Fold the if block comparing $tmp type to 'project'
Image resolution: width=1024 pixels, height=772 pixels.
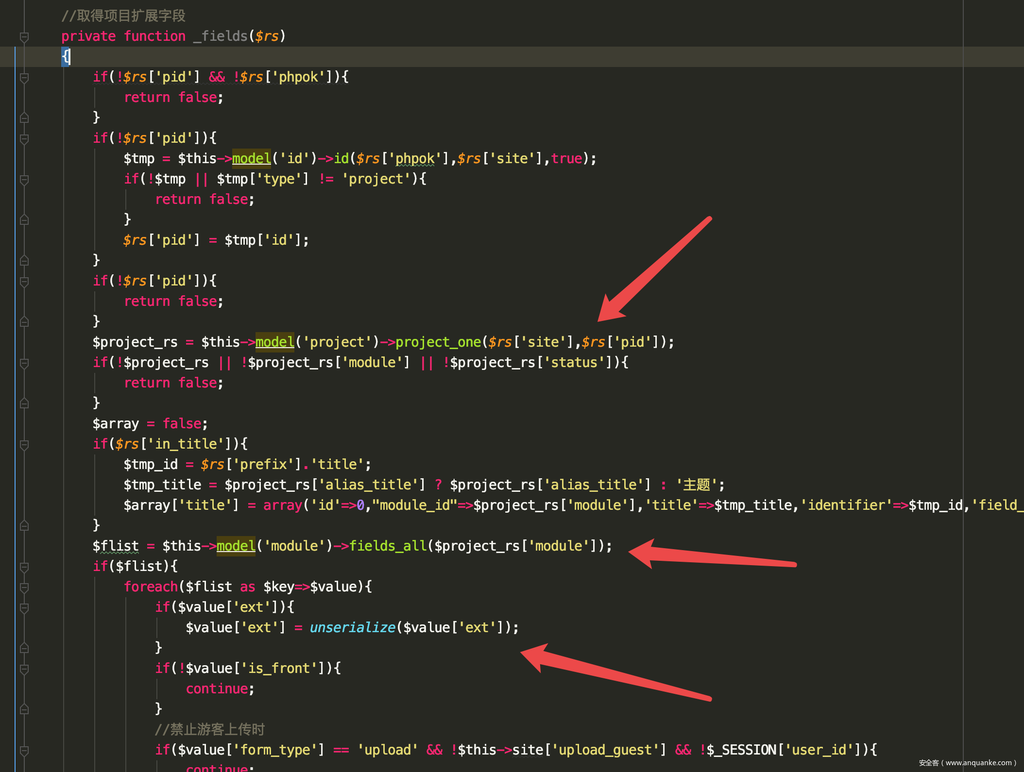click(x=24, y=179)
